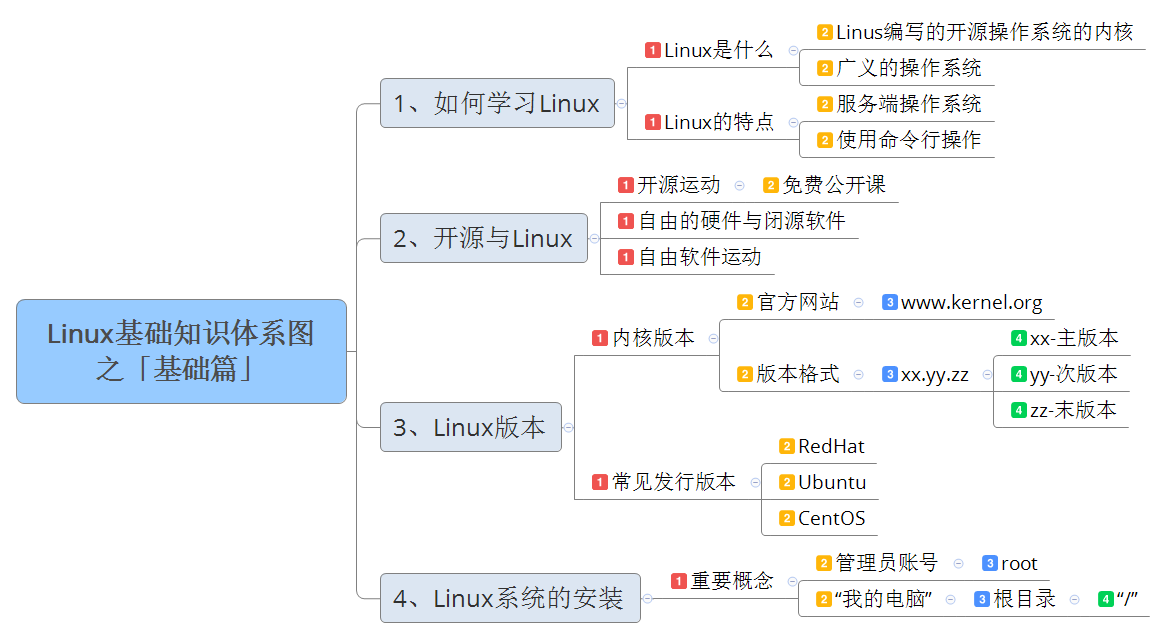This screenshot has width=1166, height=639.
Task: Click priority 3 marker beside root
Action: pyautogui.click(x=990, y=564)
